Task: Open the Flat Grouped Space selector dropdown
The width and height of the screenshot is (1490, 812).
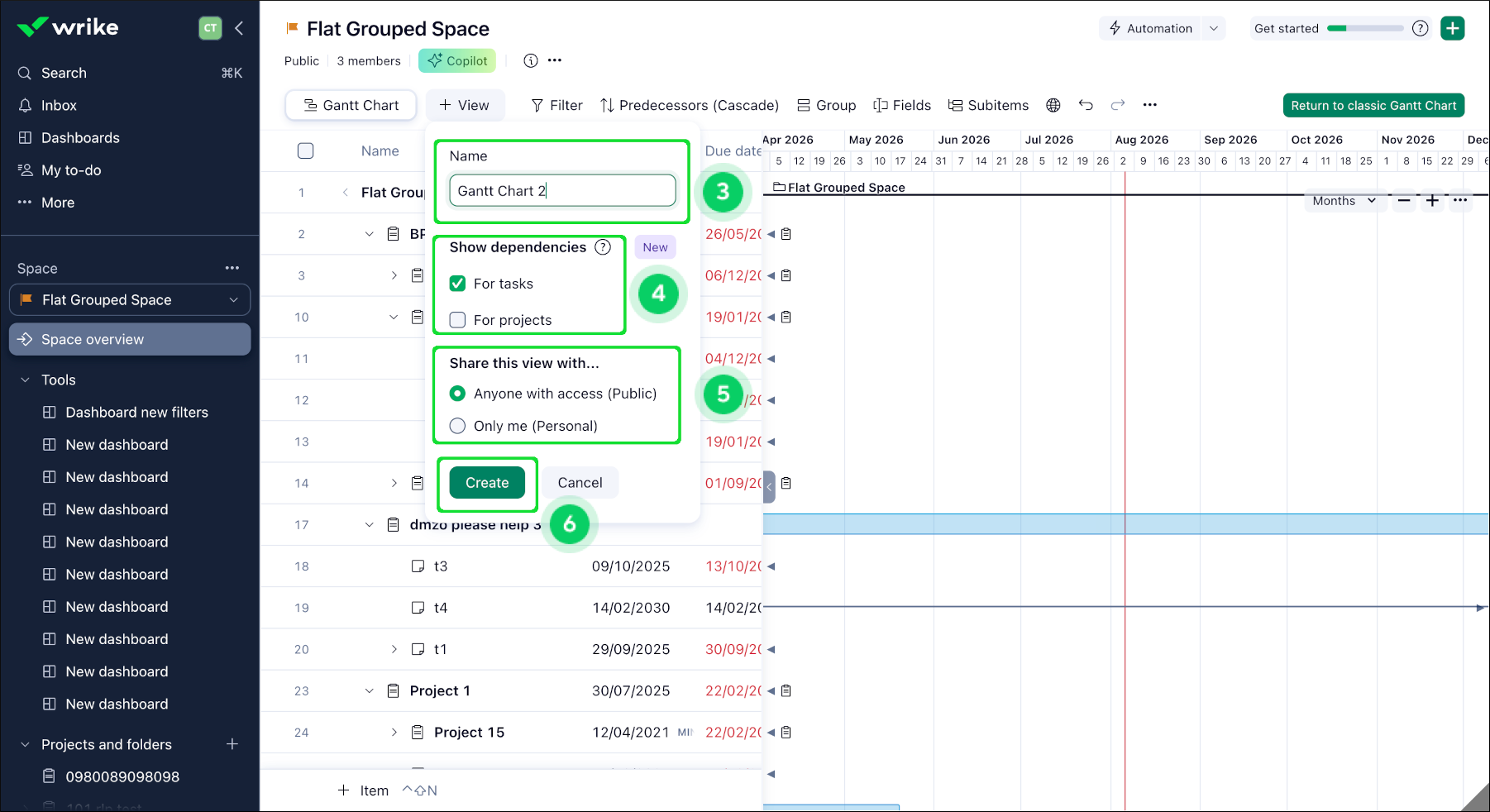Action: coord(130,299)
